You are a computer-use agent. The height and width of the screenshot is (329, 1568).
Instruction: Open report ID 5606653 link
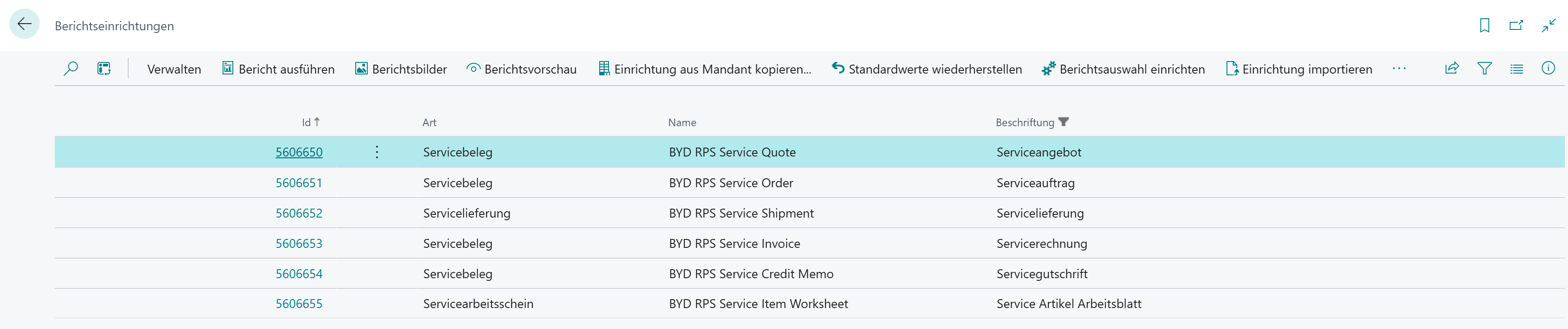pos(299,244)
